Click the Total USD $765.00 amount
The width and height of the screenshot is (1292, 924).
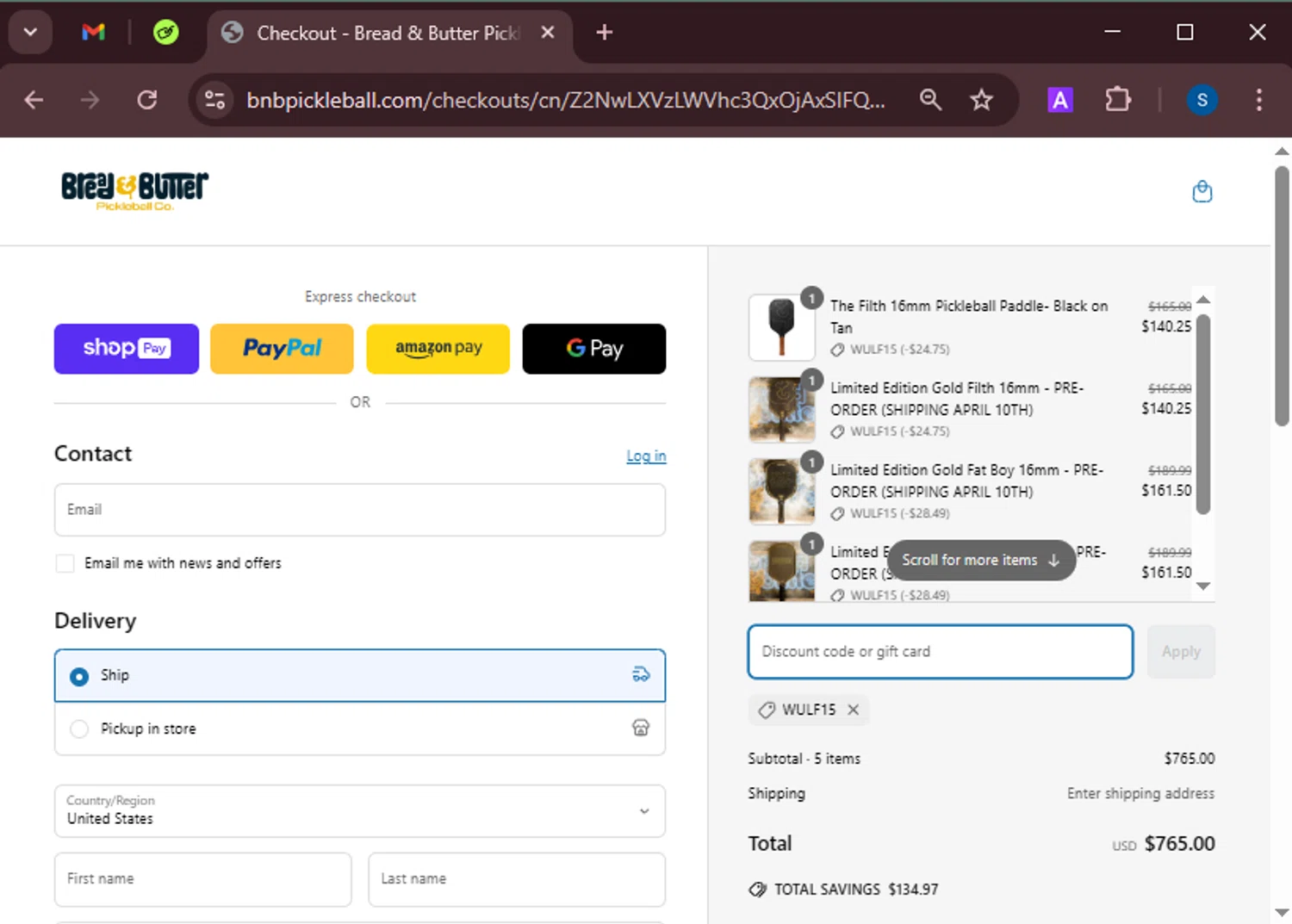tap(1163, 844)
